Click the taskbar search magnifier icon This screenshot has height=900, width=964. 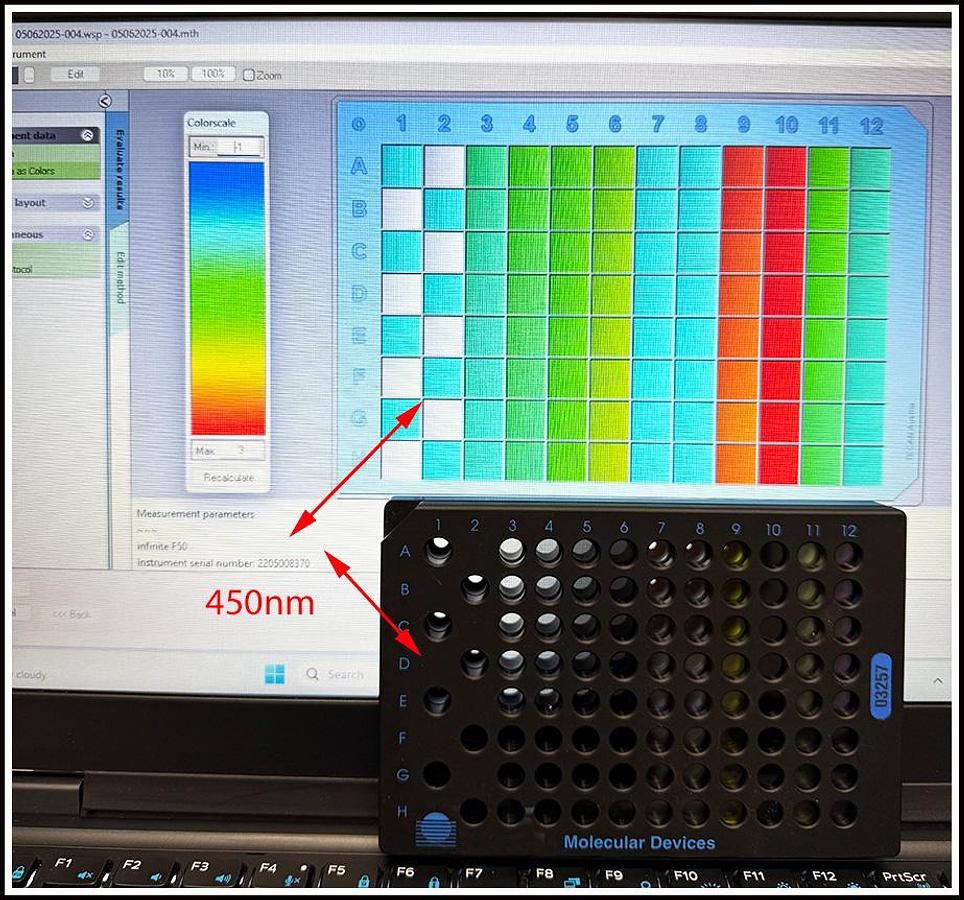(313, 675)
